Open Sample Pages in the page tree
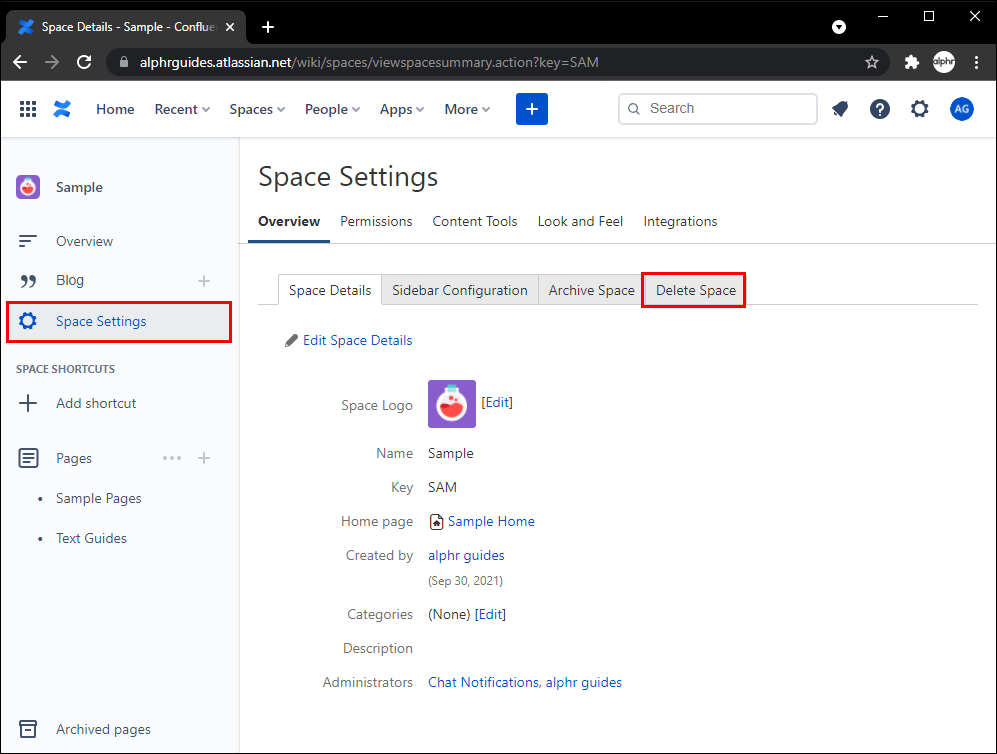997x754 pixels. [x=98, y=498]
